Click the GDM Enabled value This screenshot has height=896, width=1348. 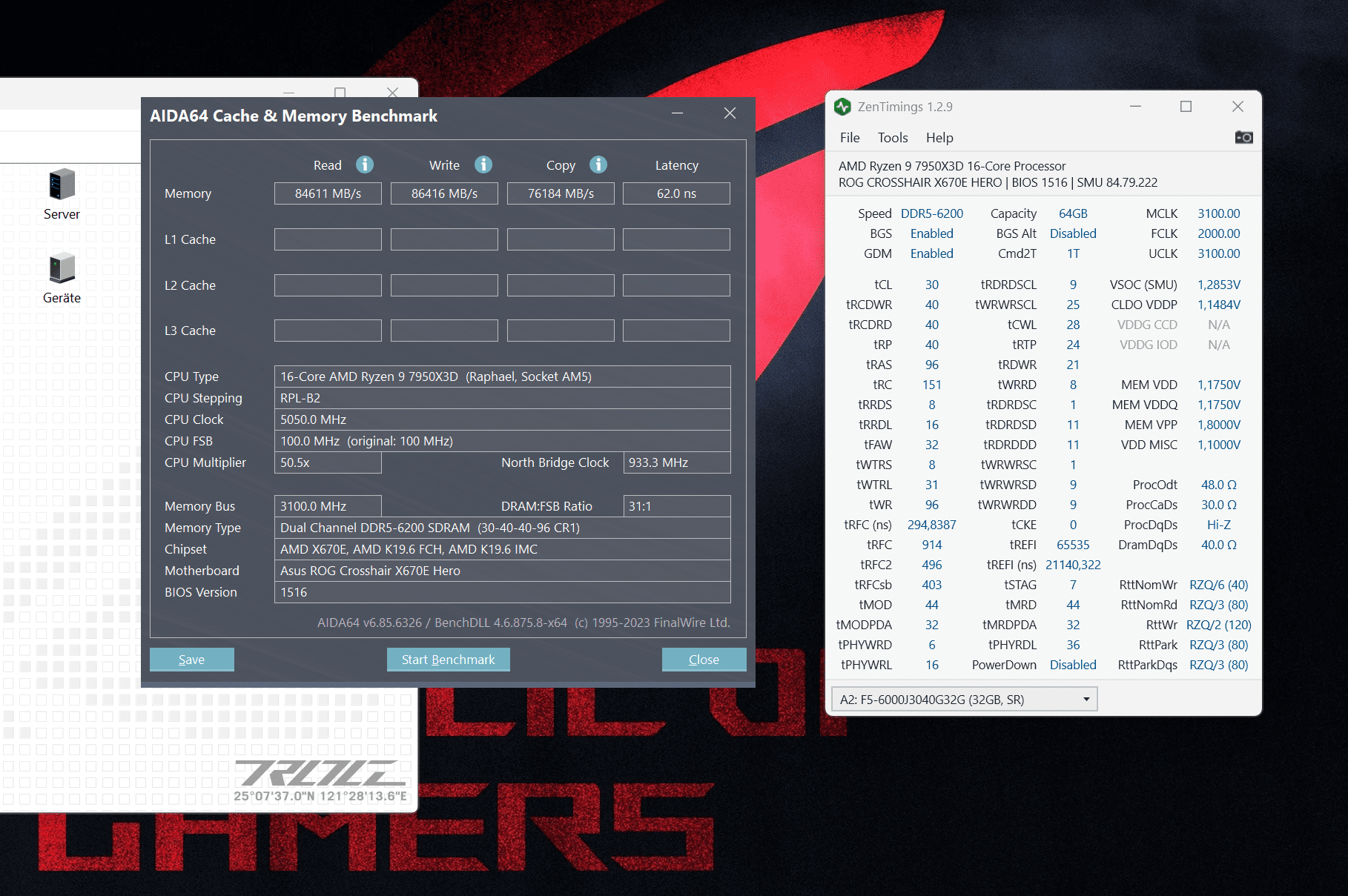[932, 253]
